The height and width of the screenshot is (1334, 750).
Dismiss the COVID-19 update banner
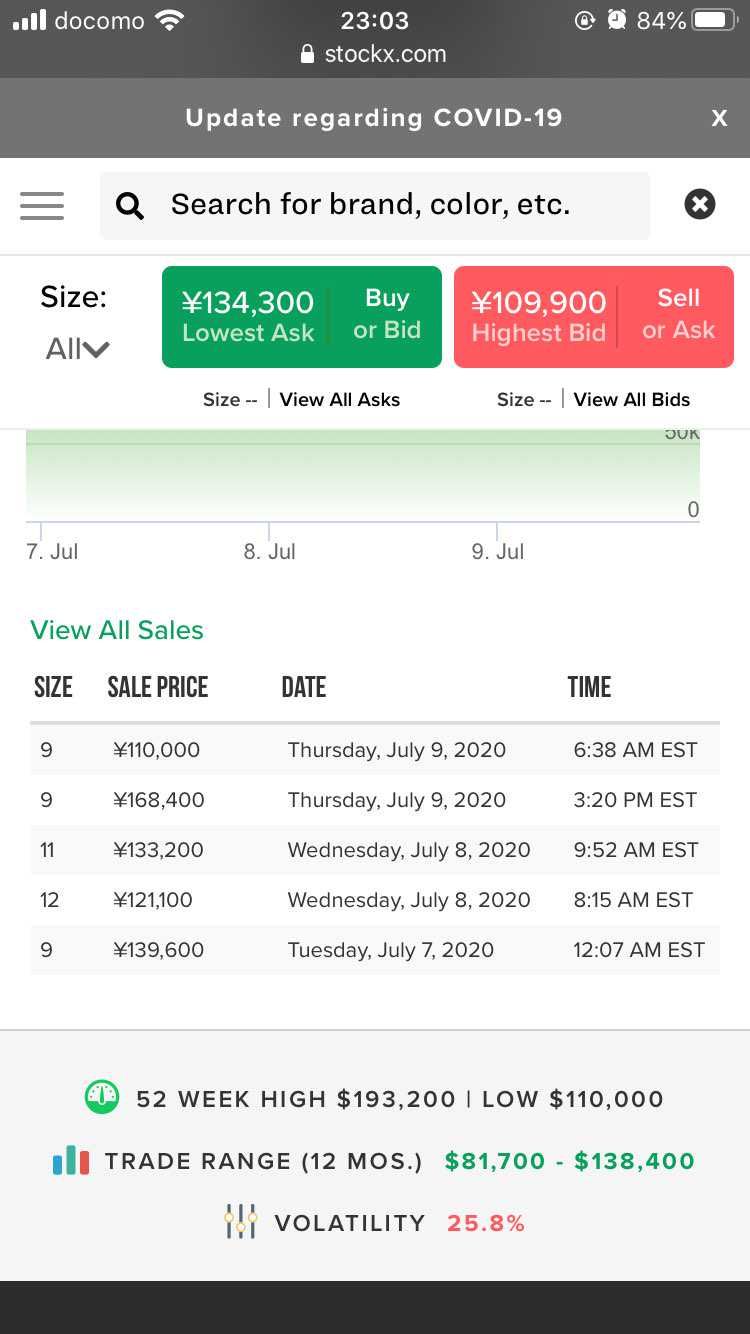(719, 118)
